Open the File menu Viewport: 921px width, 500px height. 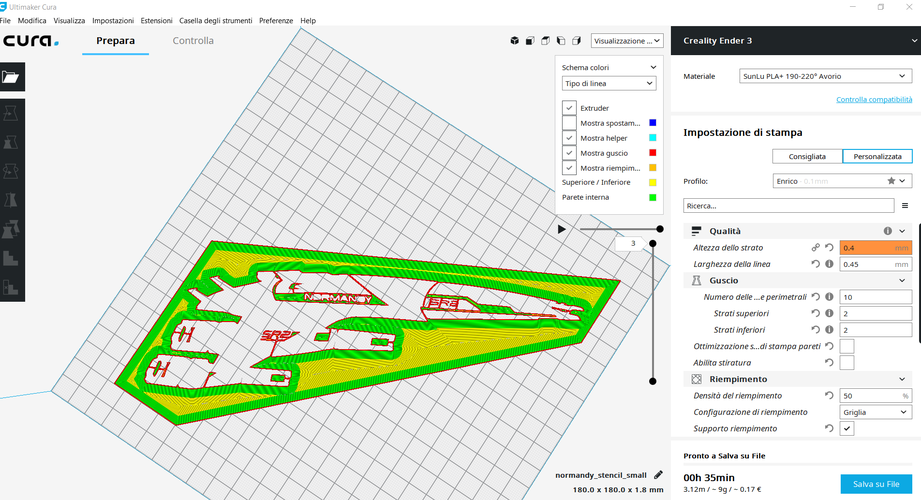coord(5,21)
